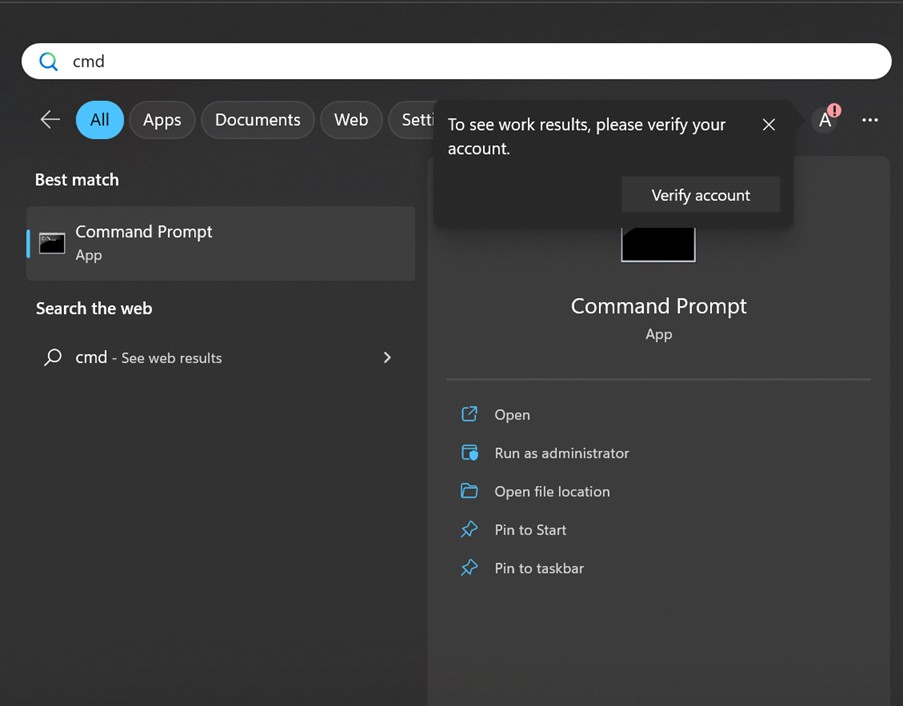Image resolution: width=903 pixels, height=706 pixels.
Task: Select the All filter tab
Action: (100, 120)
